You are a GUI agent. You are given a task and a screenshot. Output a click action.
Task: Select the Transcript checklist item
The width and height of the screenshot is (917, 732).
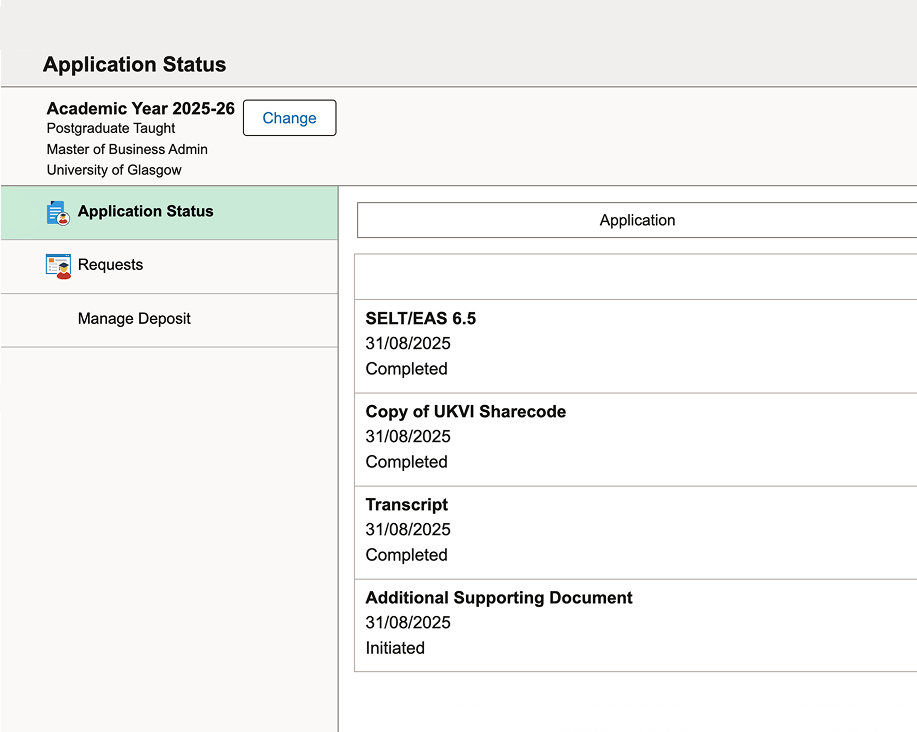406,505
